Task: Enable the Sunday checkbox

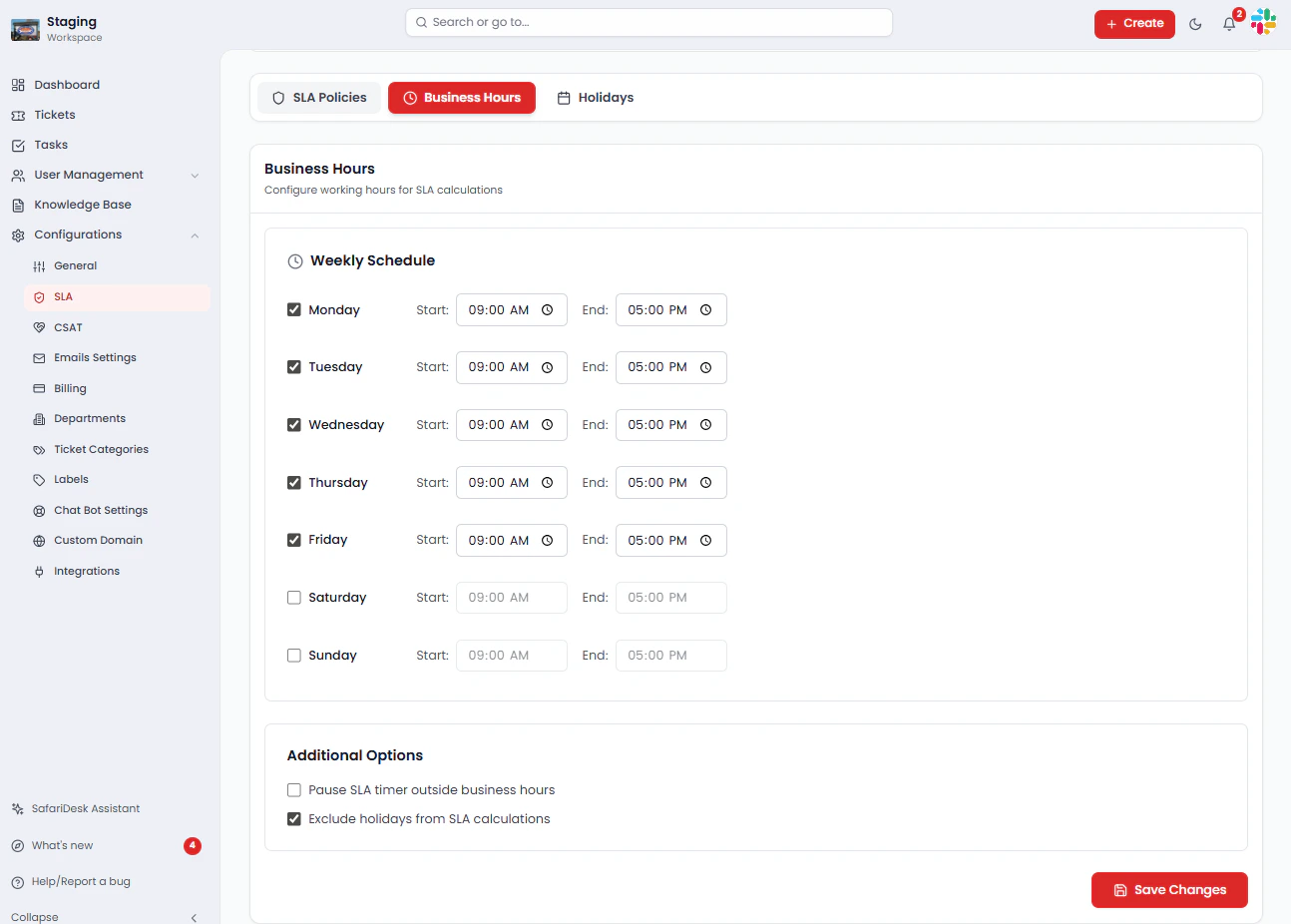Action: [294, 656]
